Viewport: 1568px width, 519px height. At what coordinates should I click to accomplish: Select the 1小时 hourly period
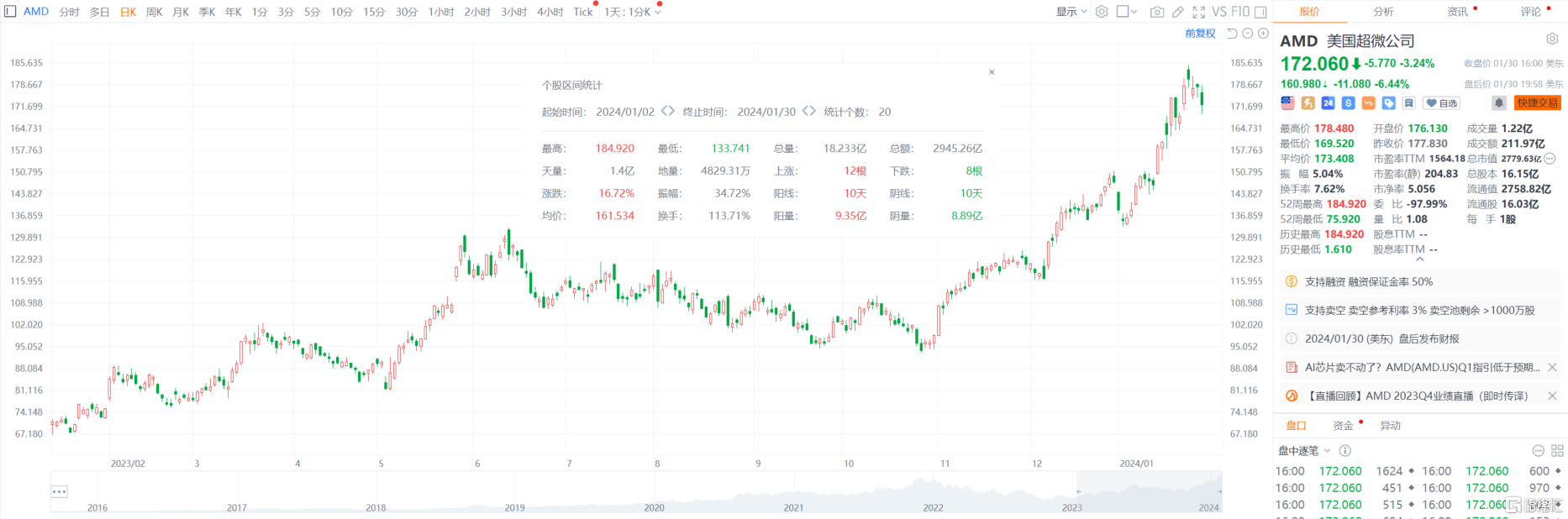pos(441,13)
